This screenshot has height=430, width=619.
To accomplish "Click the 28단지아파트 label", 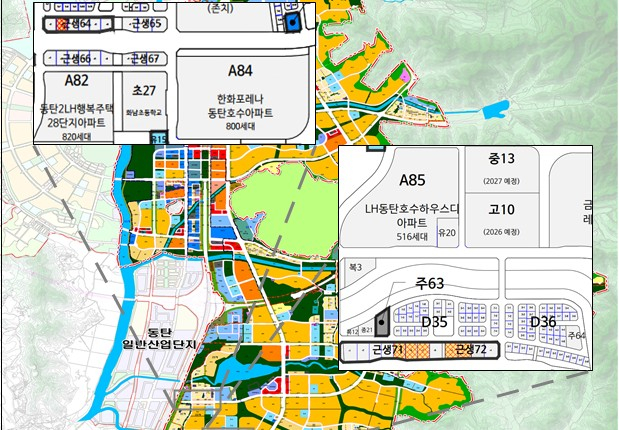I will click(x=77, y=123).
